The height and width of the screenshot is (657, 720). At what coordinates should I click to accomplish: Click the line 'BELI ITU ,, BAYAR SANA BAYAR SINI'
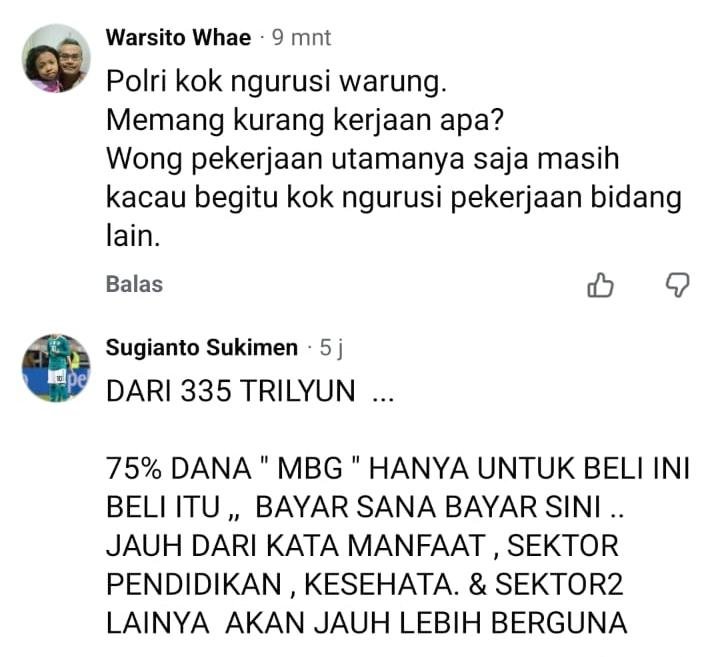click(x=365, y=508)
